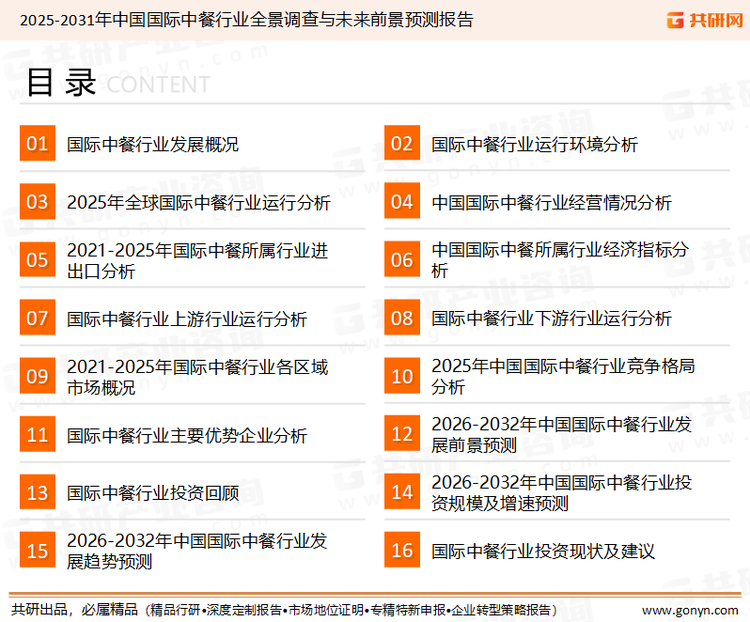
Task: Select chapter 国际中餐行业投资回顾
Action: (153, 493)
